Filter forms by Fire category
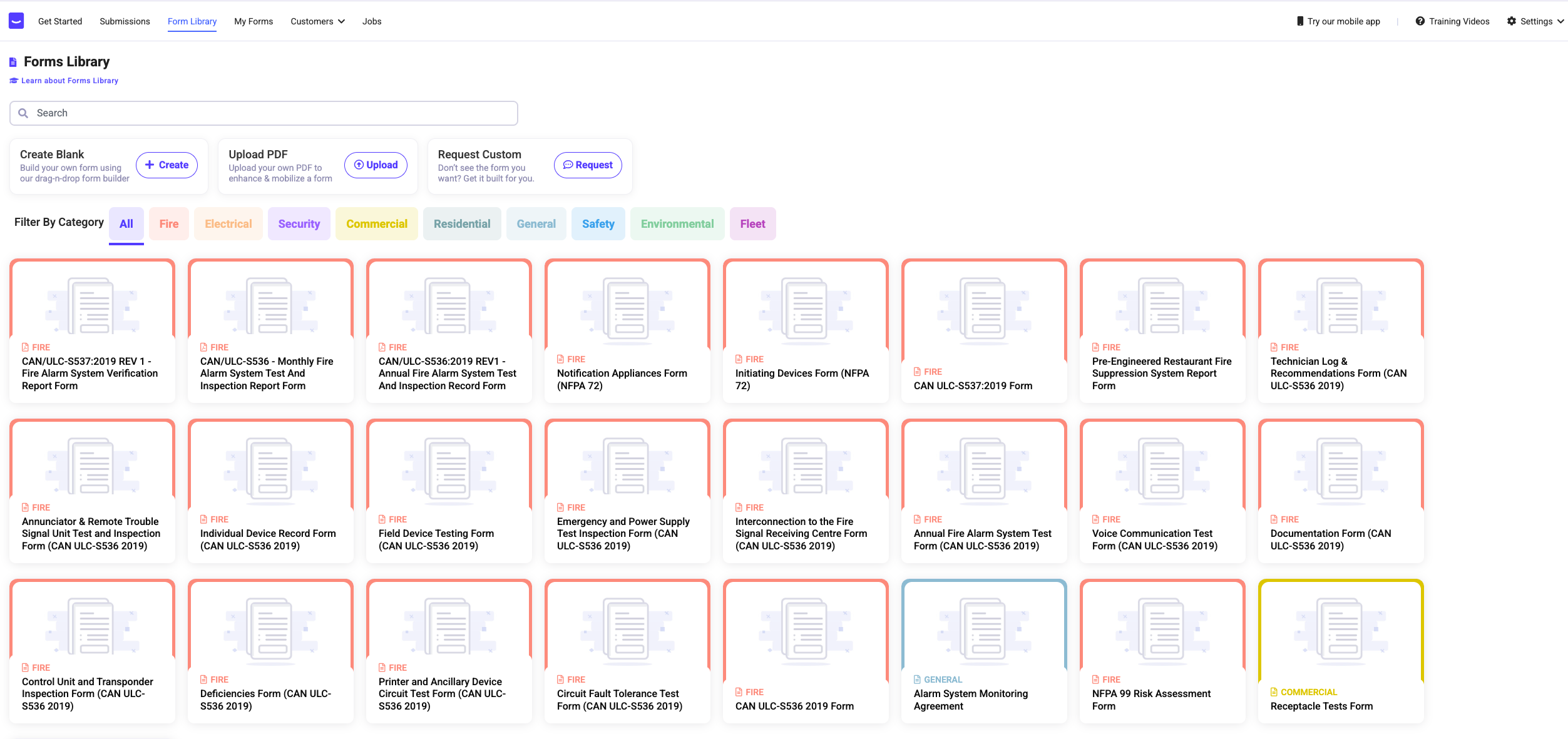 (169, 224)
